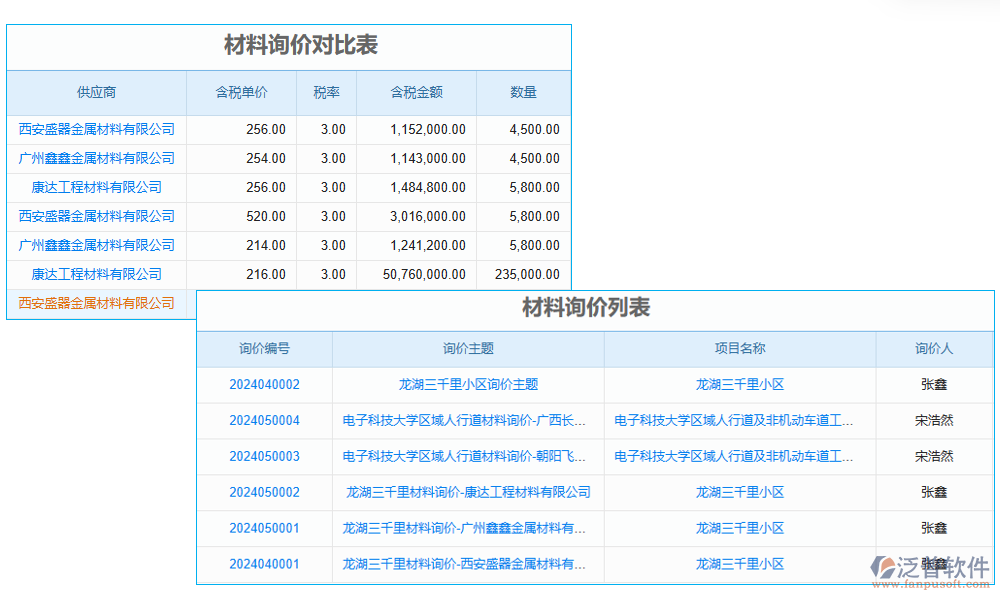Select supplier 广州鑫鑫金属材料有限公司 link
1000x600 pixels.
[95, 158]
